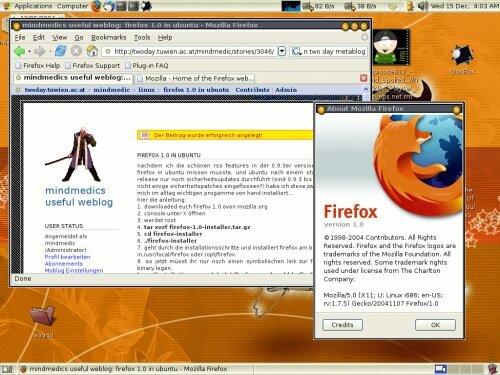Viewport: 500px width, 375px height.
Task: Go to the home page via the house icon
Action: (92, 51)
